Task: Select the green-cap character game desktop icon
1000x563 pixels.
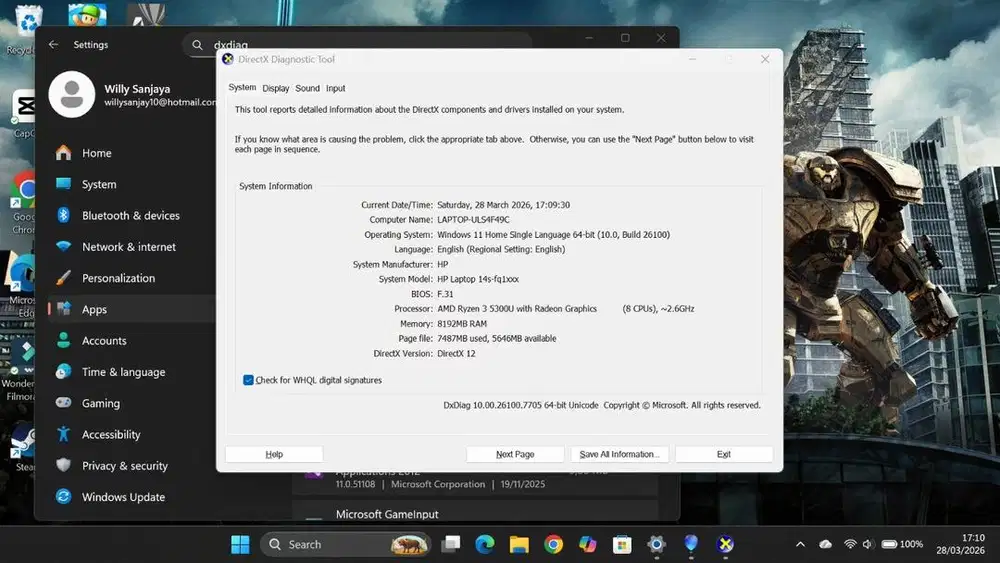Action: point(87,14)
